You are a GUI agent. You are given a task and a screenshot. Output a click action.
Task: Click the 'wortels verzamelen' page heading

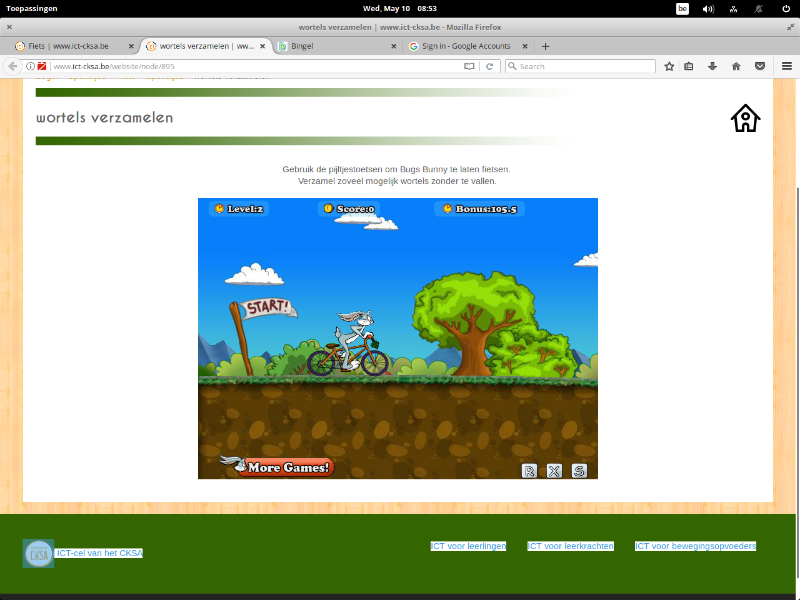coord(105,117)
